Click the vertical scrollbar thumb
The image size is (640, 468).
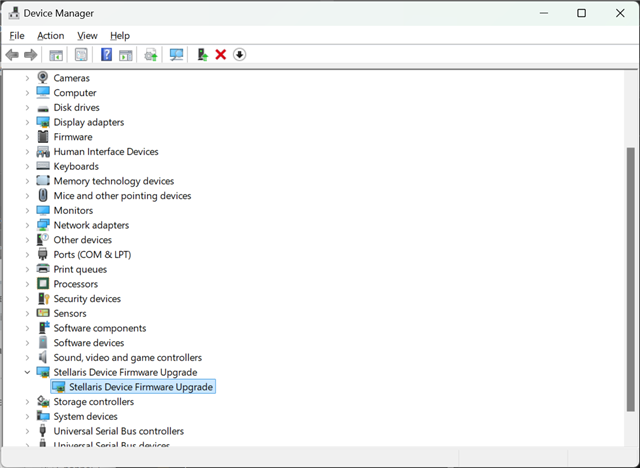coord(631,279)
